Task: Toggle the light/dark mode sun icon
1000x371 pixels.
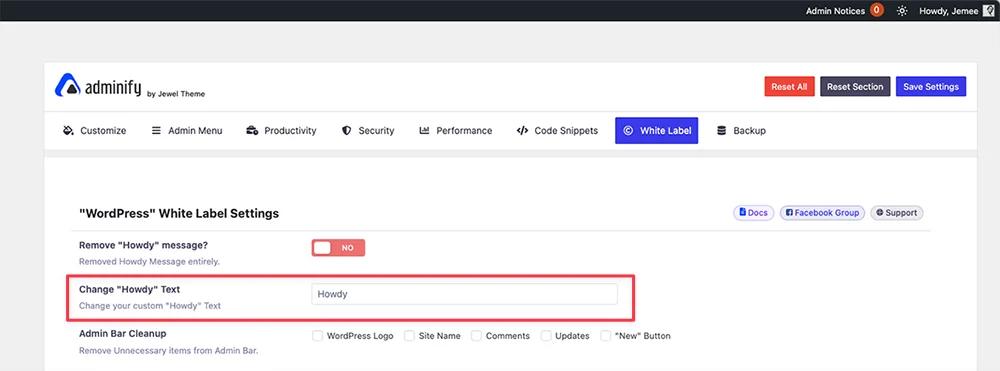Action: click(902, 11)
